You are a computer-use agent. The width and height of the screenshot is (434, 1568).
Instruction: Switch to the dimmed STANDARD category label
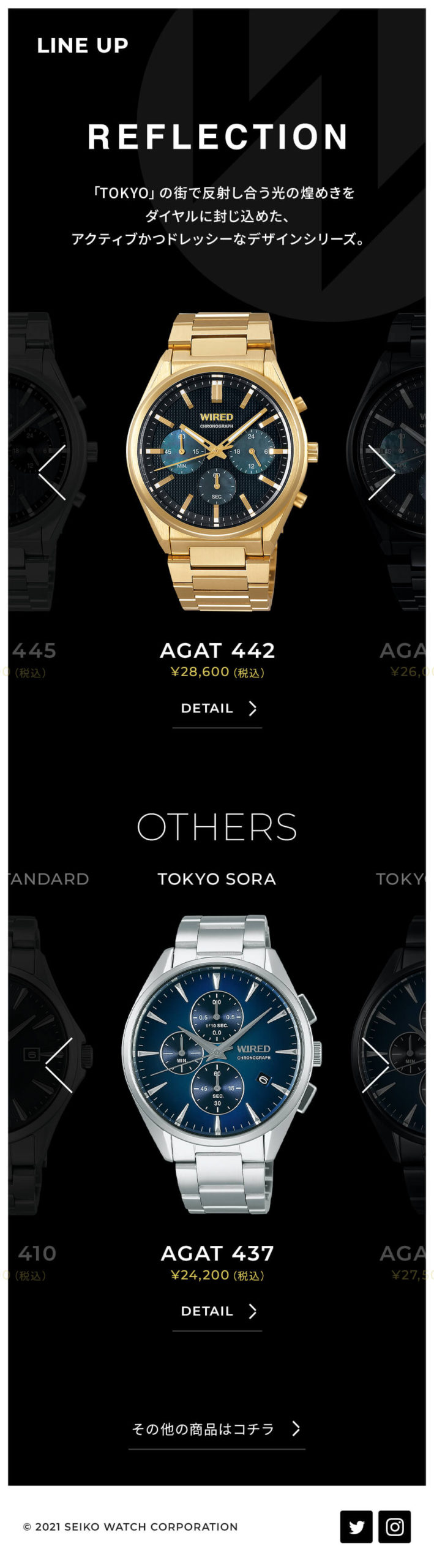click(x=48, y=879)
